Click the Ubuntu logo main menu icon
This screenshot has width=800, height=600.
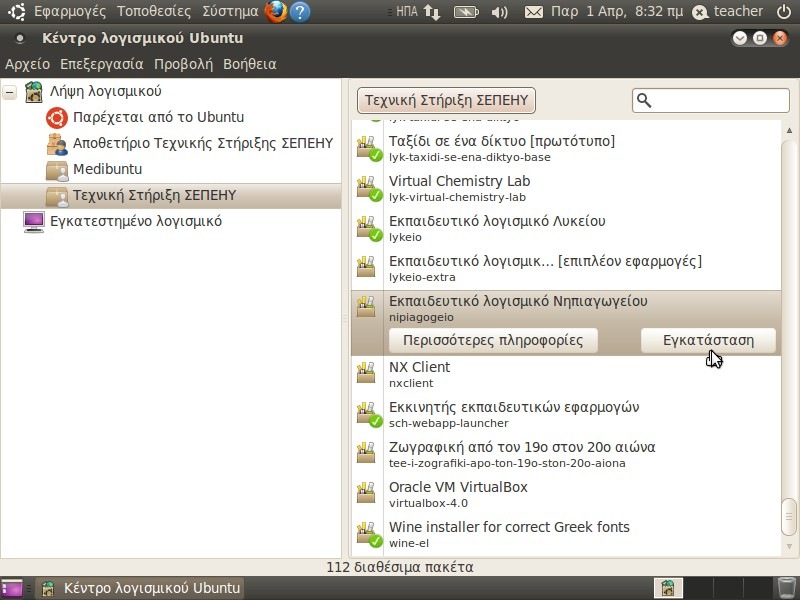pyautogui.click(x=16, y=11)
